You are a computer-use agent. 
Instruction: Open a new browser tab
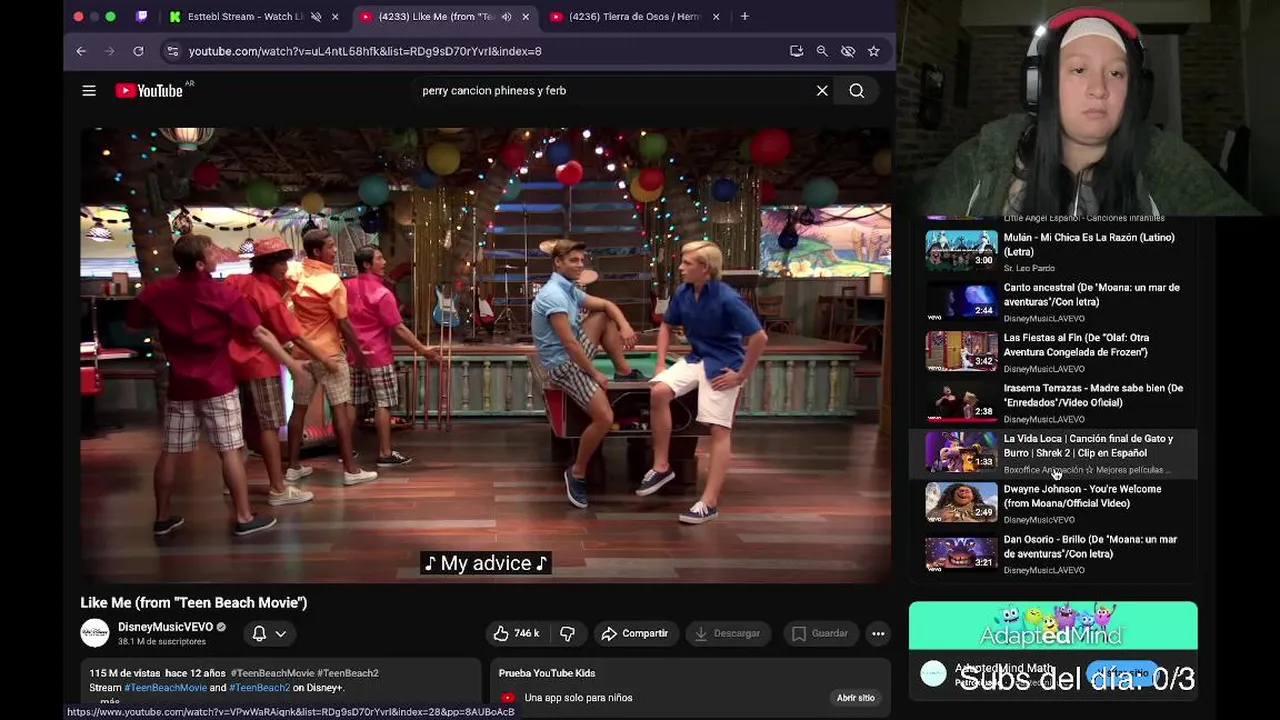744,16
